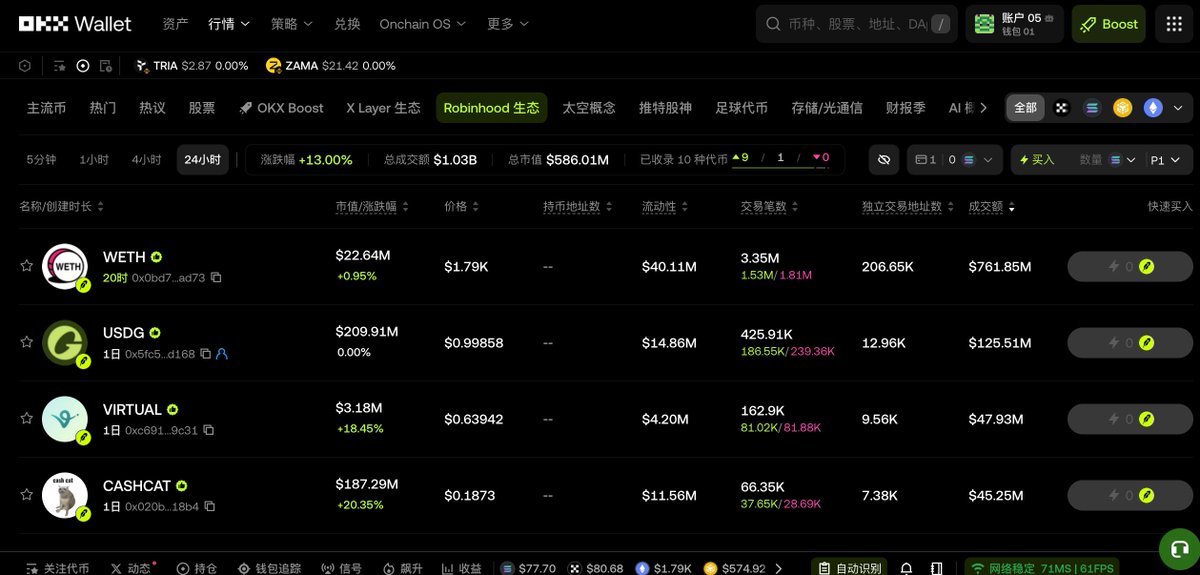The width and height of the screenshot is (1200, 575).
Task: Select the 1小时 timeframe
Action: point(94,160)
